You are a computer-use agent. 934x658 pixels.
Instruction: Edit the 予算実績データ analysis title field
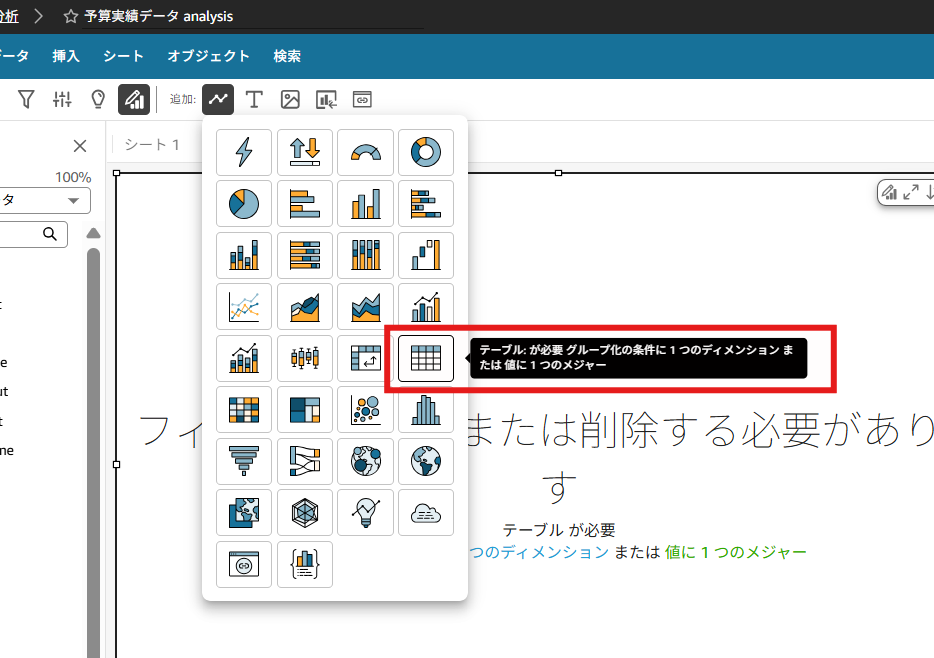253,16
